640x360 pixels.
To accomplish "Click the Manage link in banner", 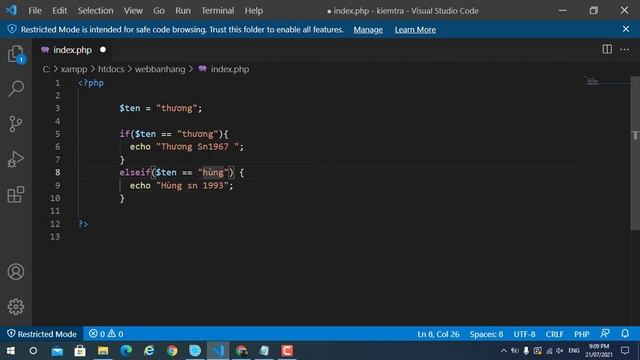I will pos(368,30).
